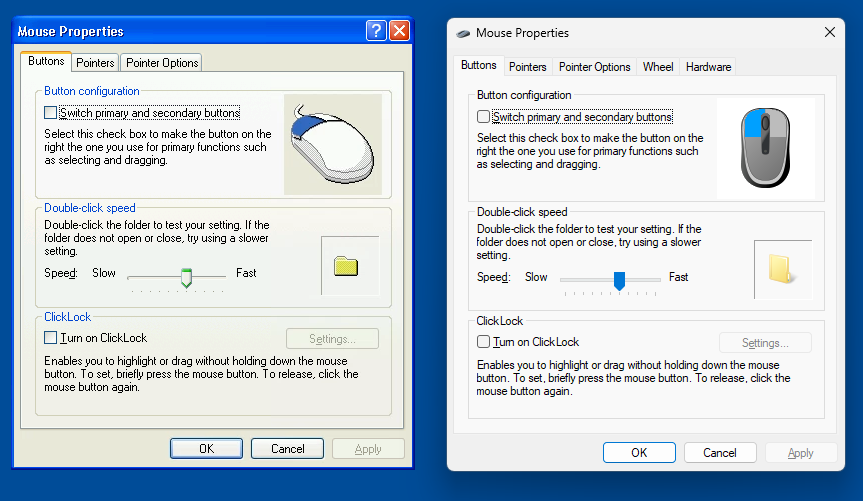Close the XP Mouse Properties window
The image size is (863, 501).
(399, 31)
